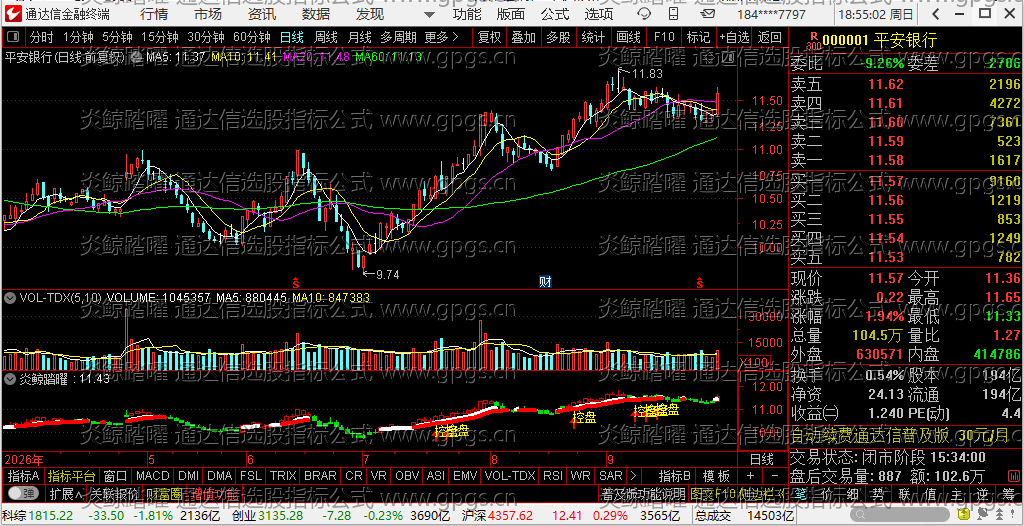Open the 数据 menu

(x=316, y=14)
